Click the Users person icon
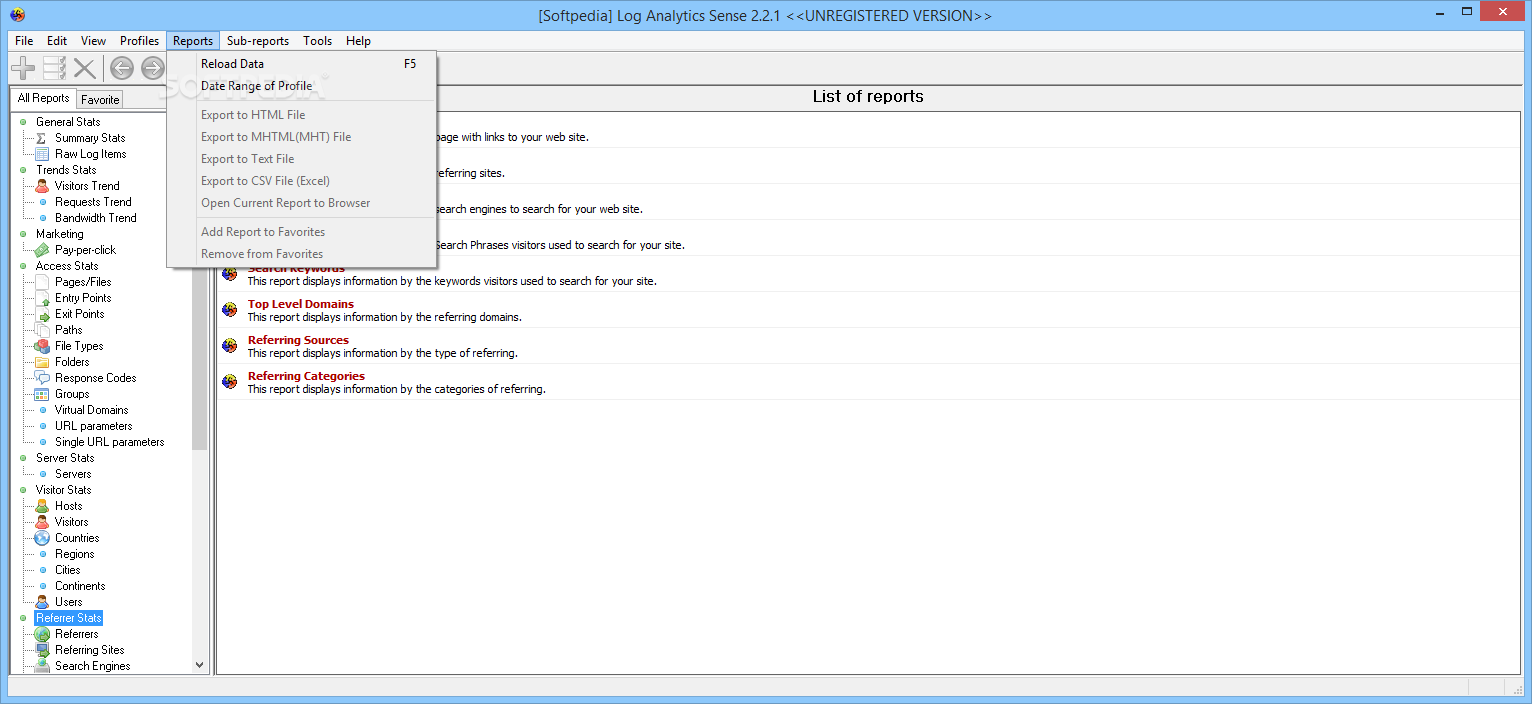Screen dimensions: 1532x704 [x=42, y=602]
